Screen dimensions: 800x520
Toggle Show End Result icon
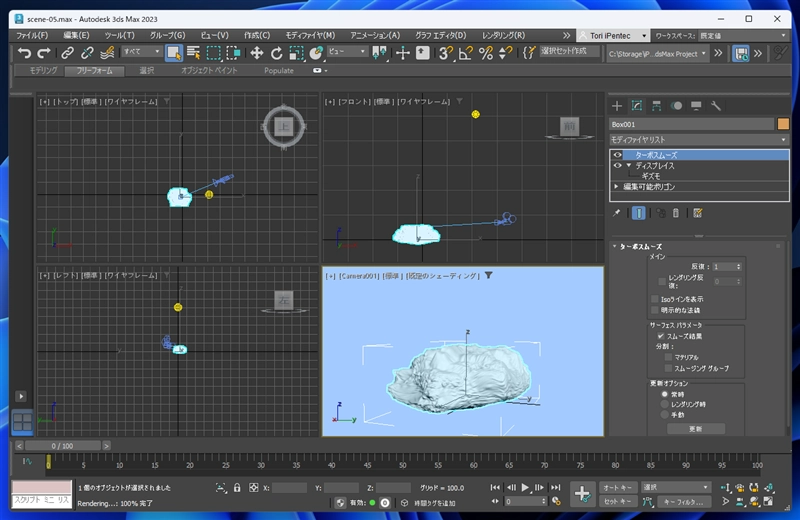(x=638, y=213)
